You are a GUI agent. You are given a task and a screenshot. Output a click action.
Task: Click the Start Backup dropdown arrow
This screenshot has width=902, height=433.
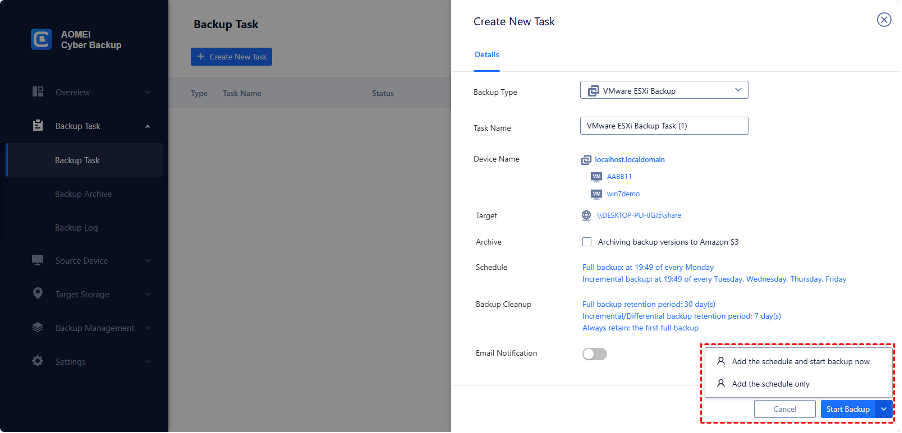884,409
